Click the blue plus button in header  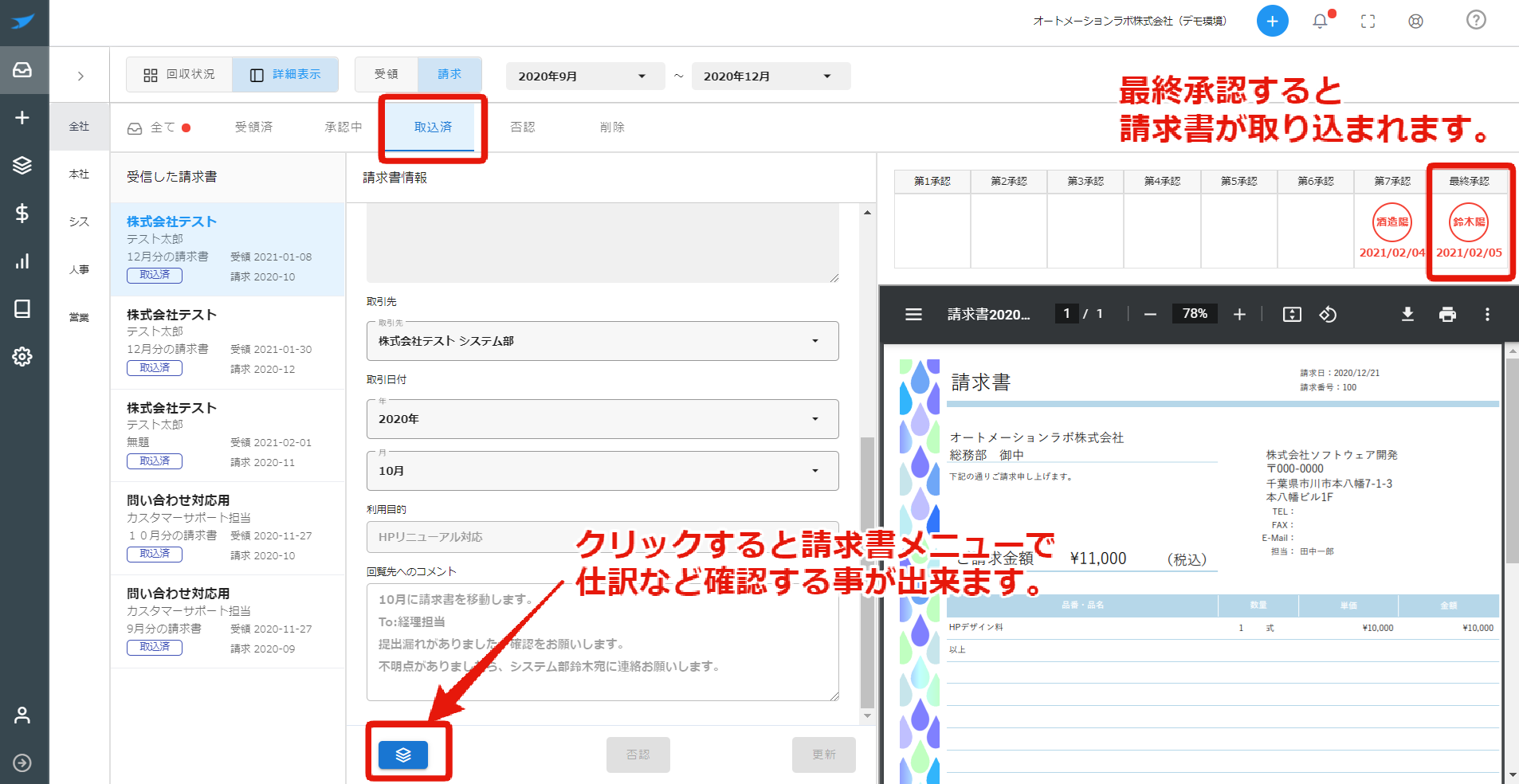click(x=1272, y=21)
